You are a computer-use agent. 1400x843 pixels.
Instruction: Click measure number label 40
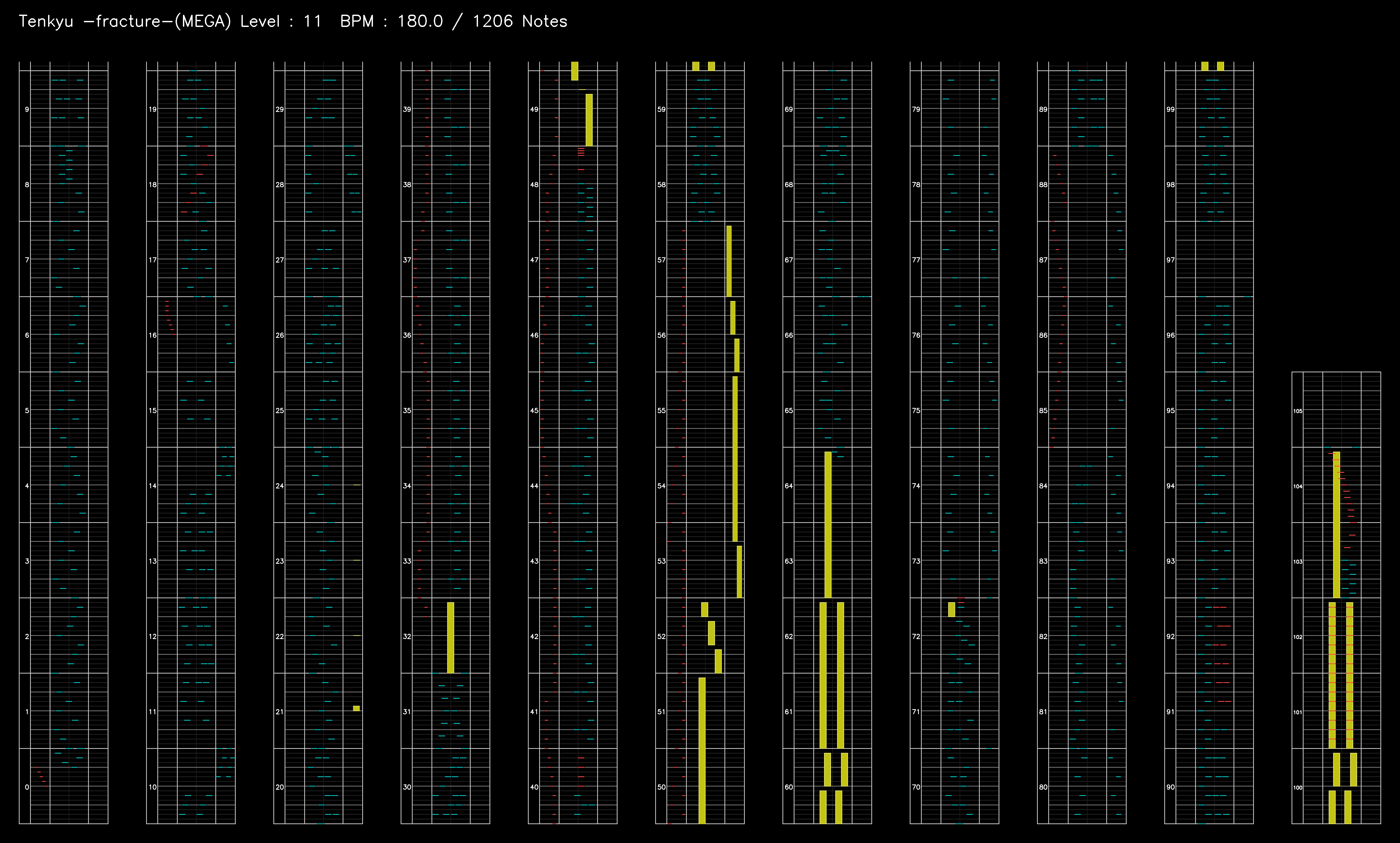click(x=534, y=787)
